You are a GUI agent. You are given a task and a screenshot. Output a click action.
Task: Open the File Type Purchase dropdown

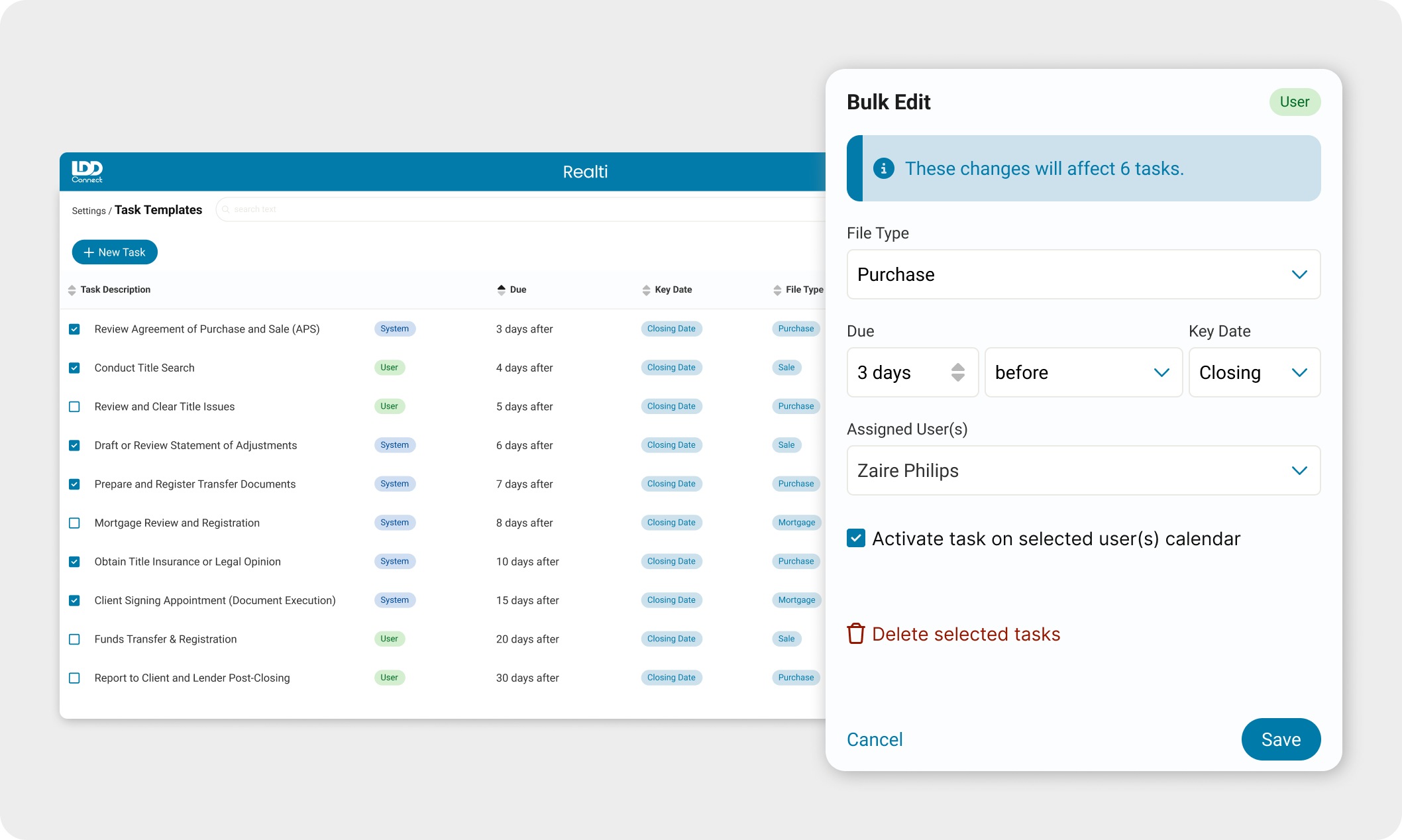click(x=1083, y=274)
